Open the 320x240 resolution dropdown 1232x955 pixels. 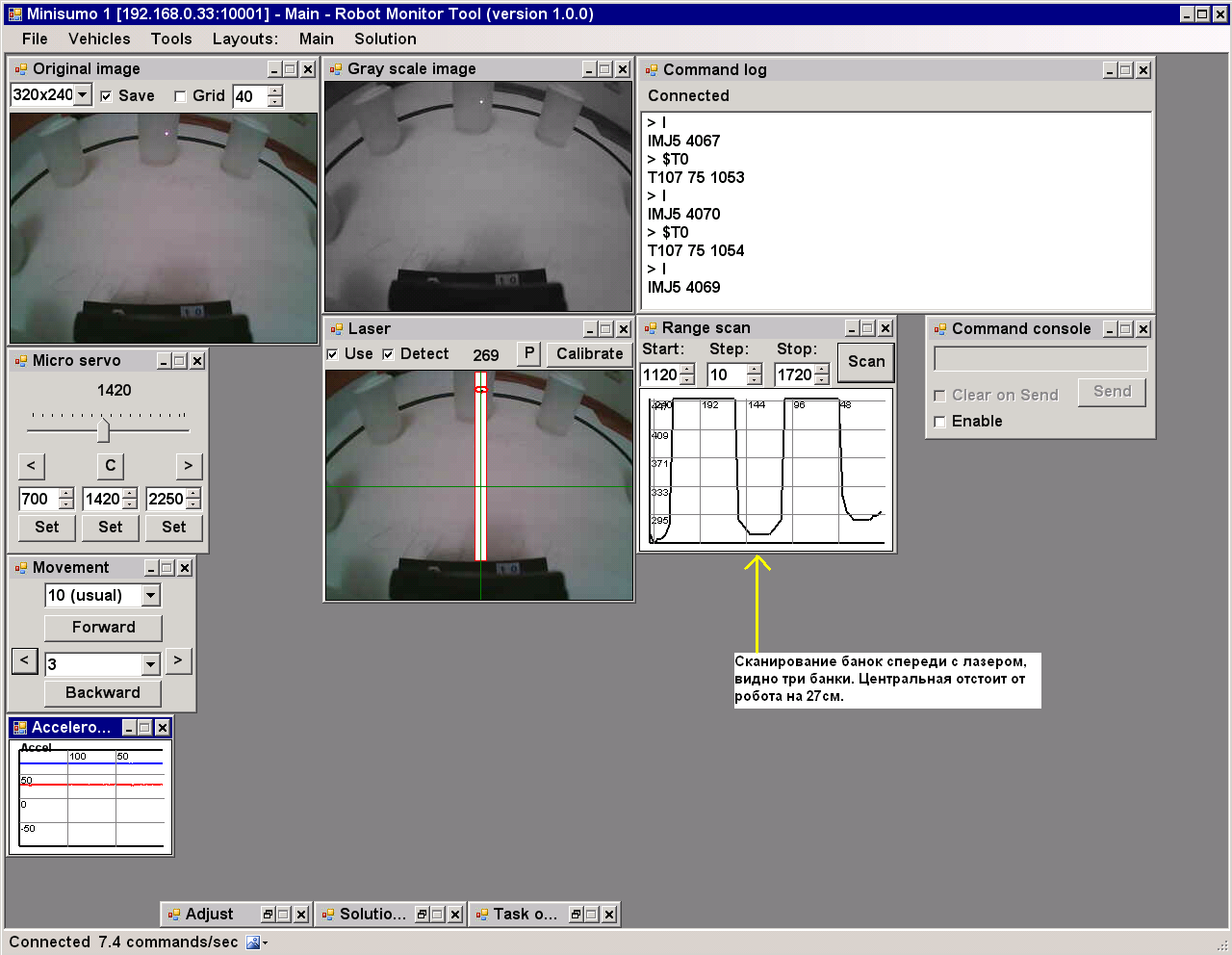point(83,95)
